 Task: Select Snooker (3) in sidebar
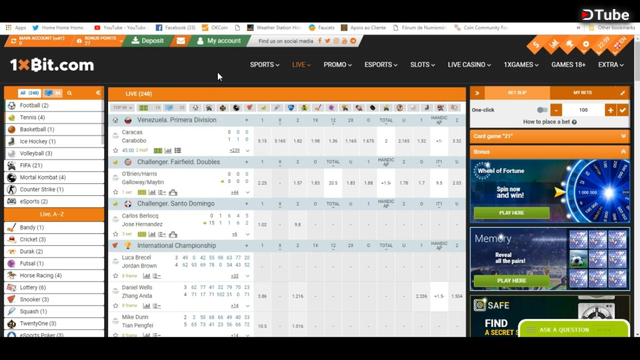[54, 300]
